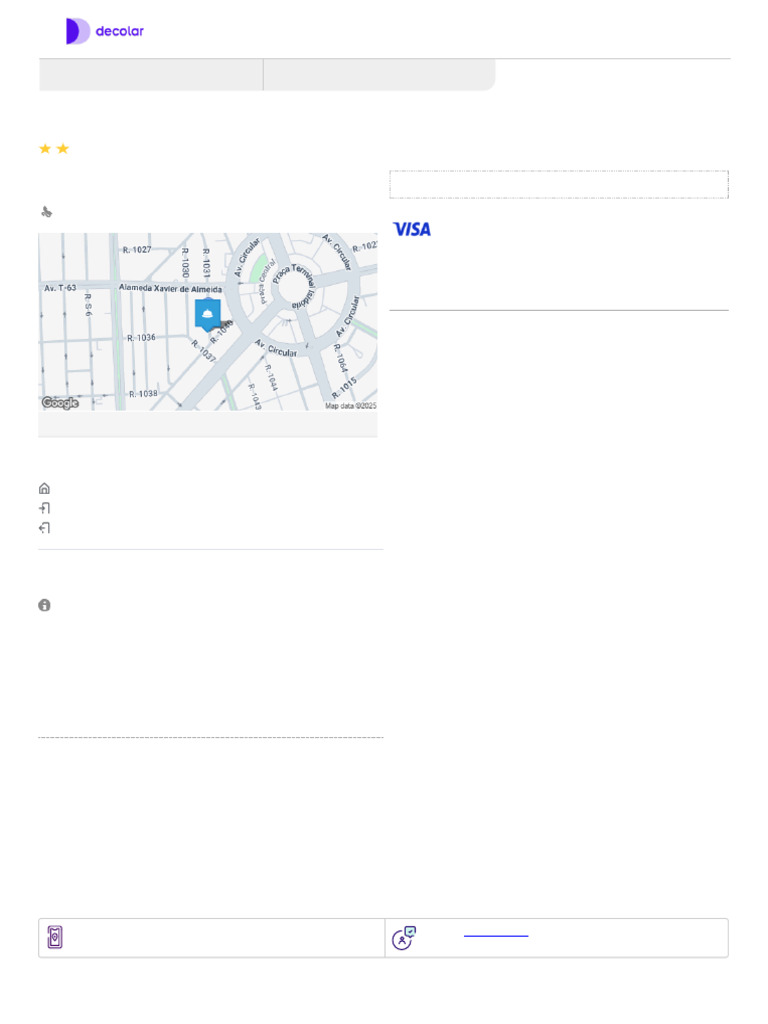Click the customer support person icon
Image resolution: width=768 pixels, height=1024 pixels.
point(404,938)
